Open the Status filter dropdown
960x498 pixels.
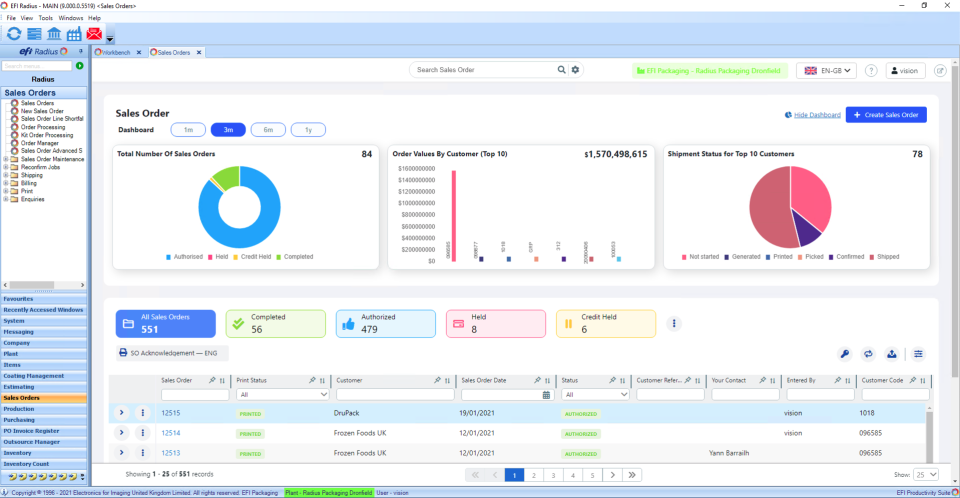click(595, 395)
